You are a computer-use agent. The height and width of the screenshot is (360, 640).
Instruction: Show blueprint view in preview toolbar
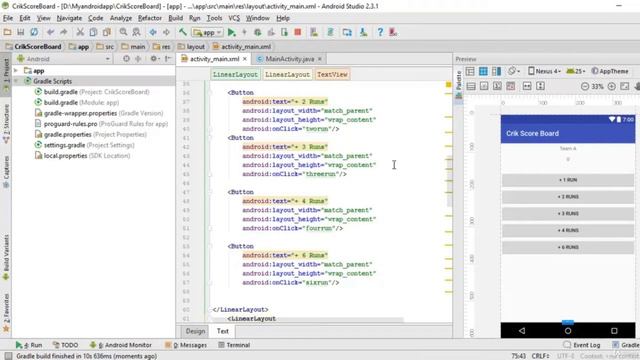[x=483, y=71]
